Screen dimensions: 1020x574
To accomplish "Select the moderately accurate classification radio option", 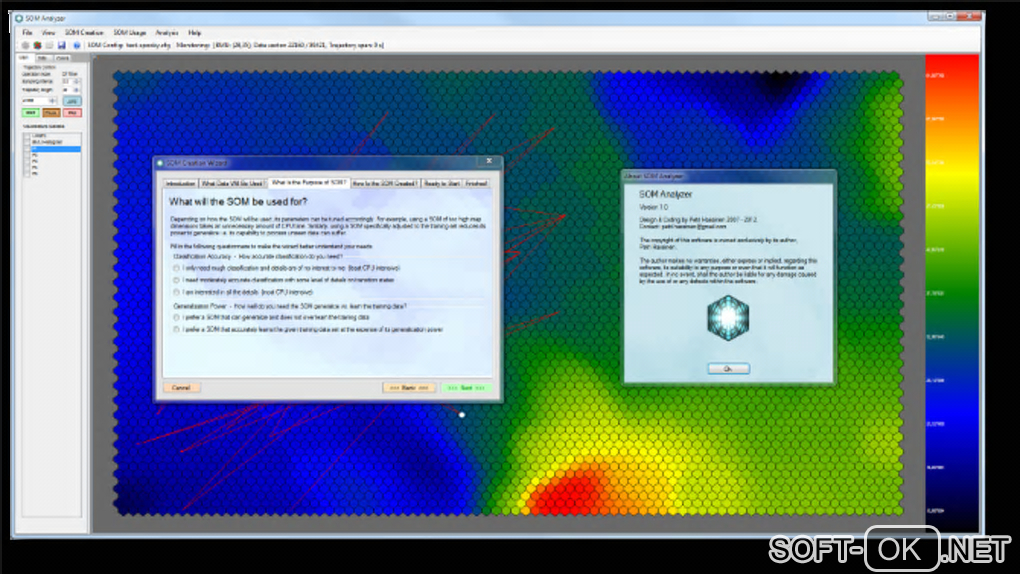I will (176, 280).
